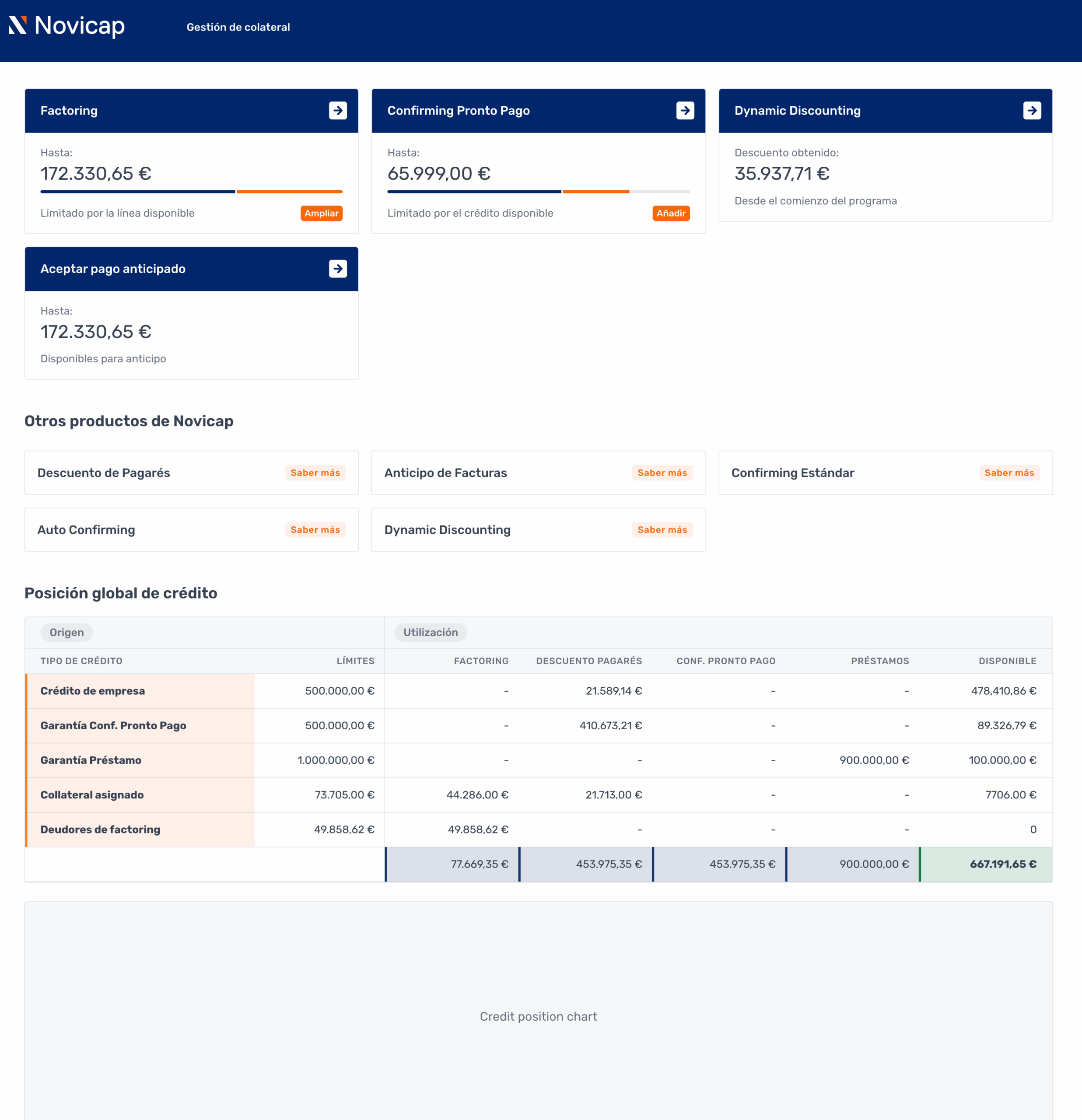
Task: Saber más for Anticipo de Facturas
Action: pos(662,472)
